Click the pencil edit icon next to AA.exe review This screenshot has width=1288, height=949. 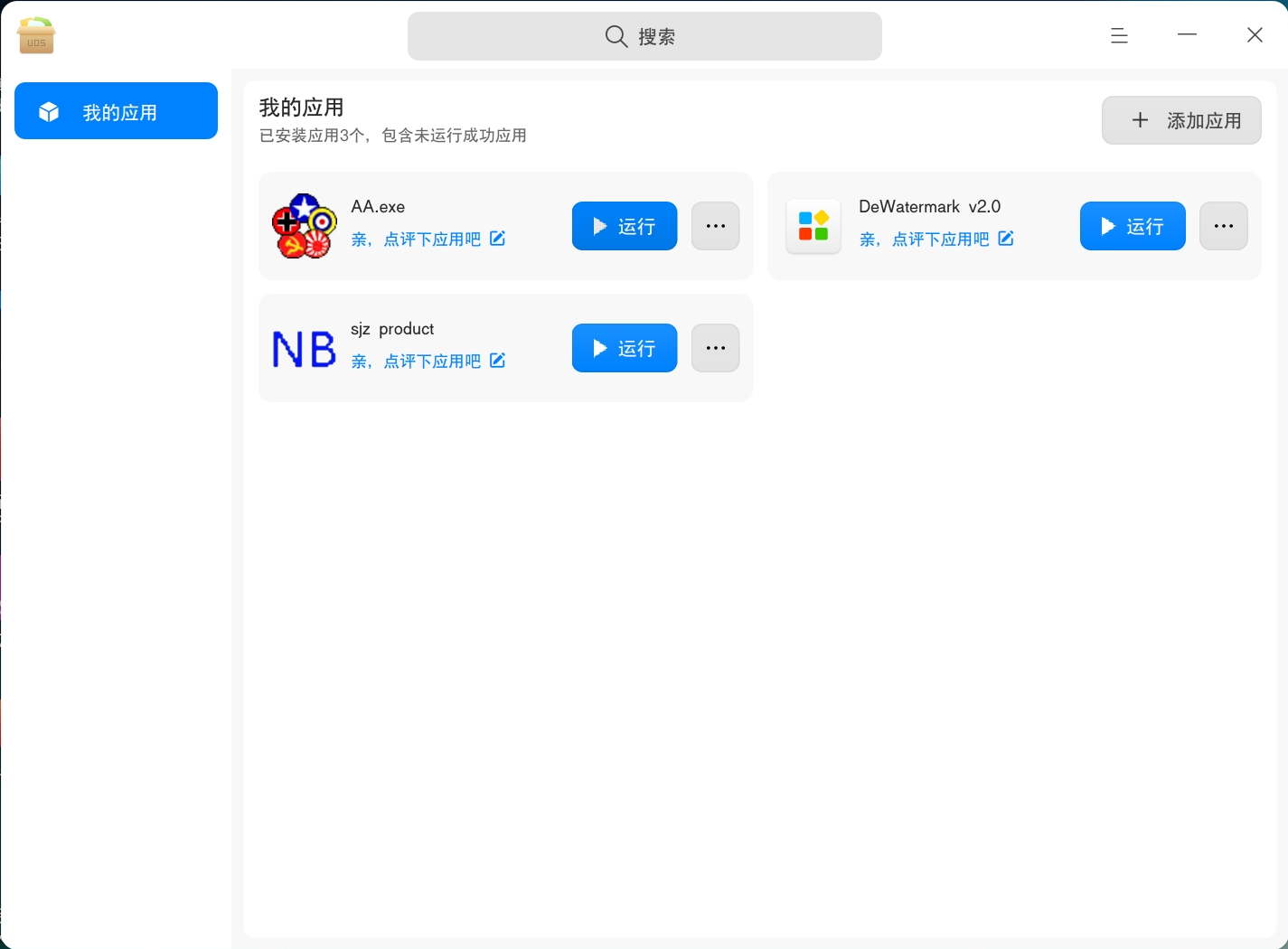[x=498, y=238]
